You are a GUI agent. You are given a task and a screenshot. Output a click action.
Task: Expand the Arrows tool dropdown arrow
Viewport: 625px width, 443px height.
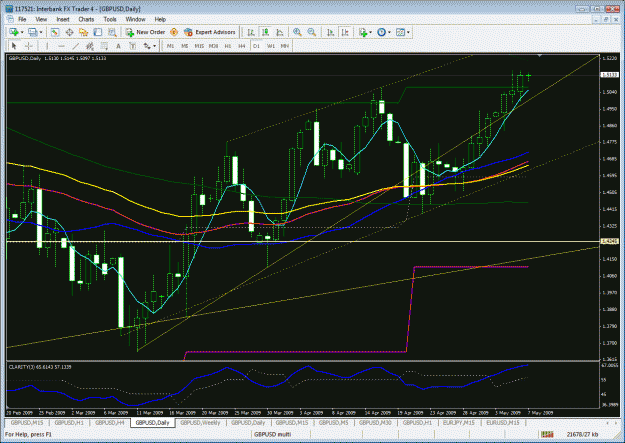click(155, 46)
